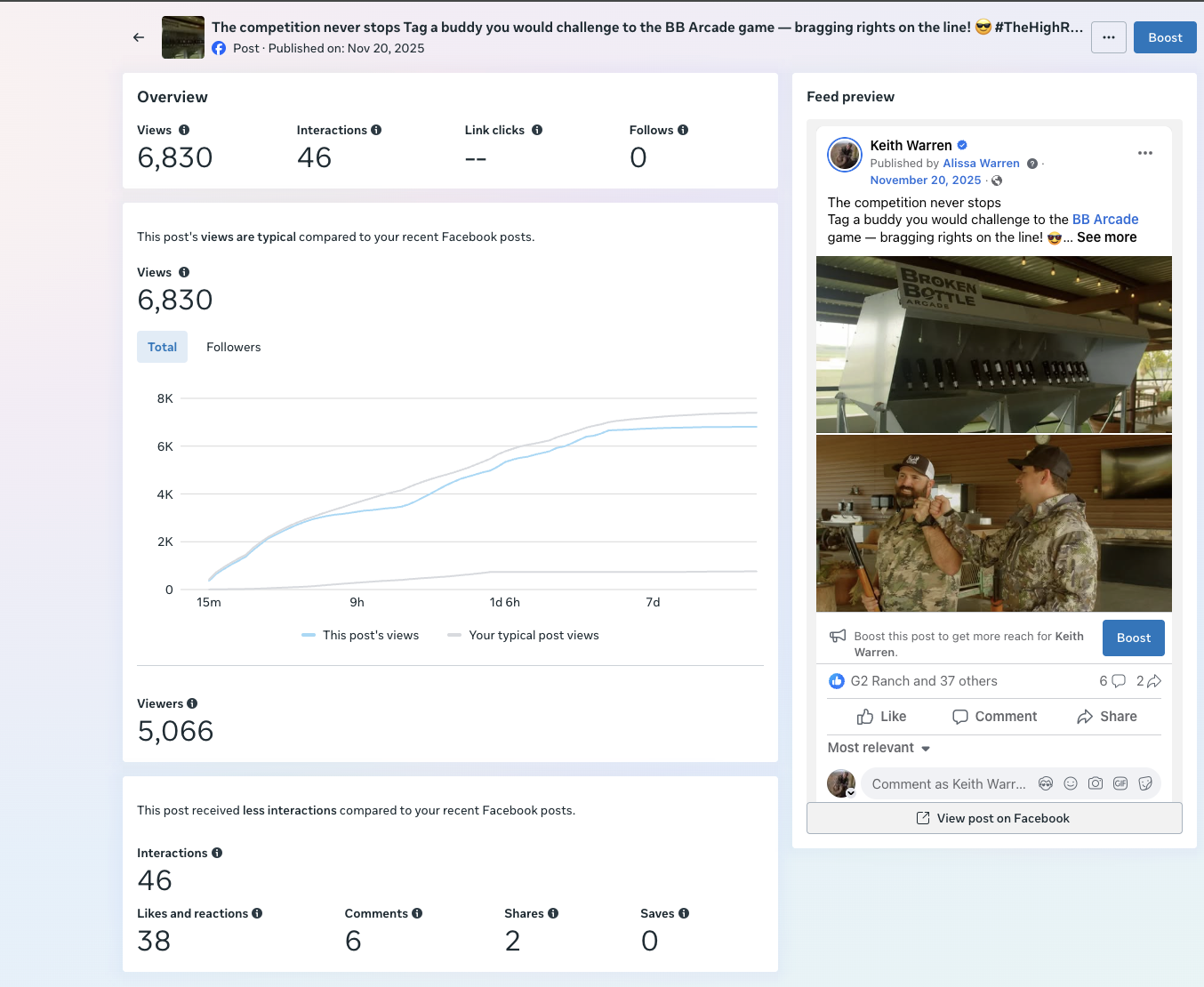
Task: Click the info icon next to Comments
Action: [417, 913]
